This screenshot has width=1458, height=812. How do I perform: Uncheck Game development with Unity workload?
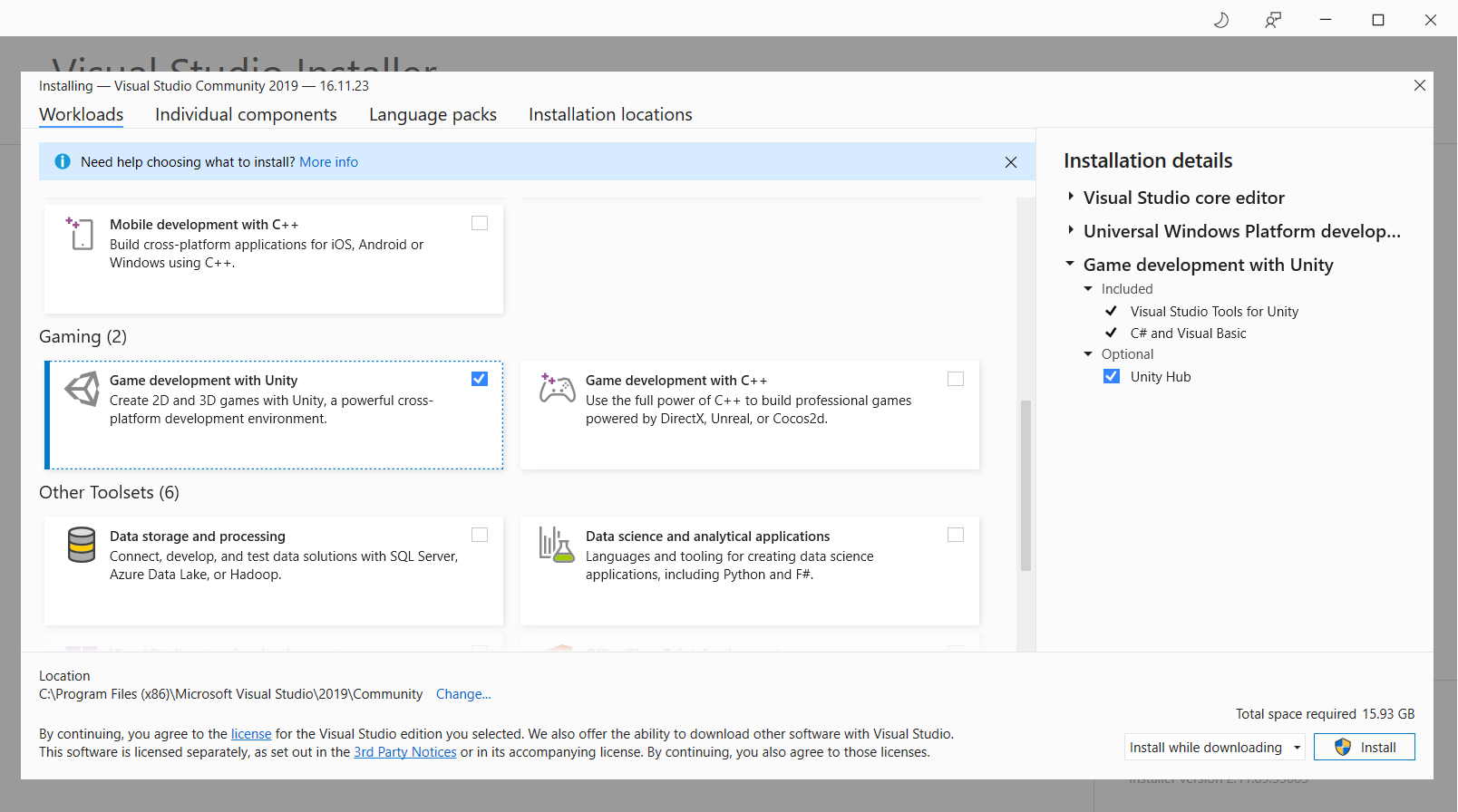tap(480, 379)
